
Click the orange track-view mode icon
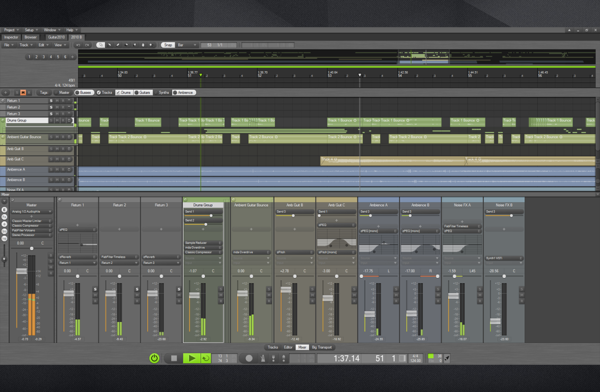[23, 93]
